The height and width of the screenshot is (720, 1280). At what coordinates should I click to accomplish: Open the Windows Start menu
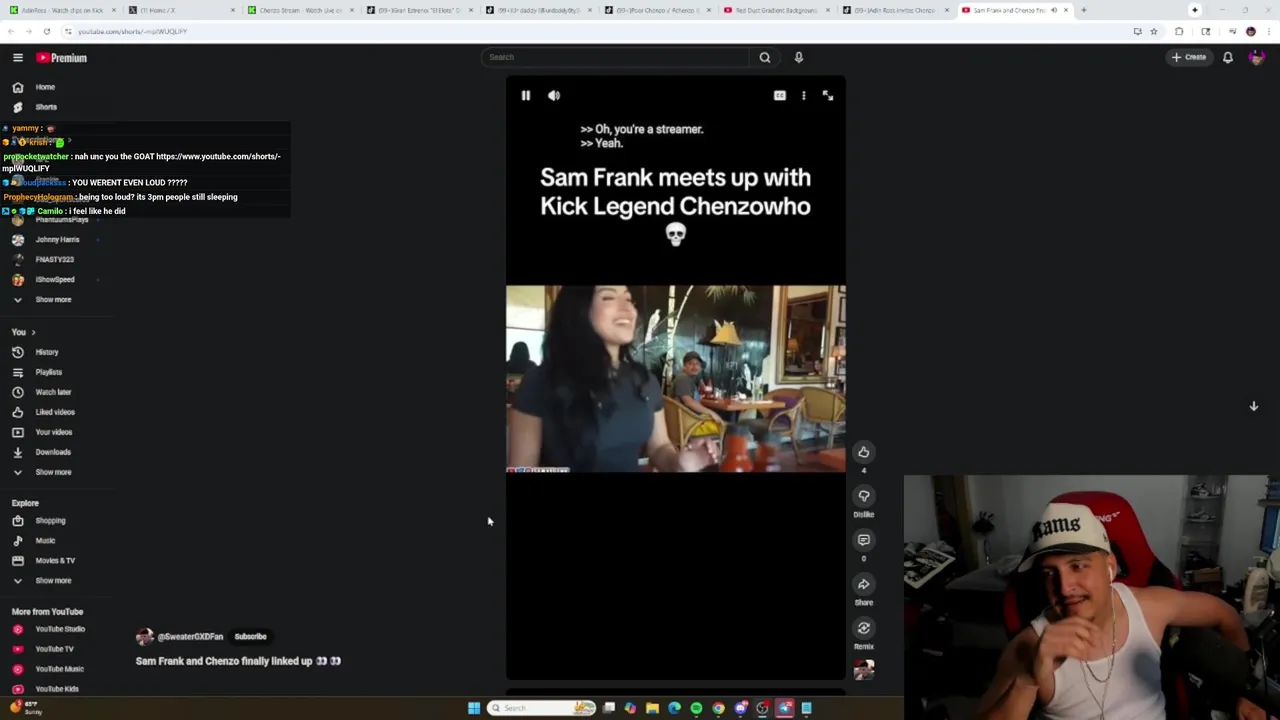click(474, 708)
